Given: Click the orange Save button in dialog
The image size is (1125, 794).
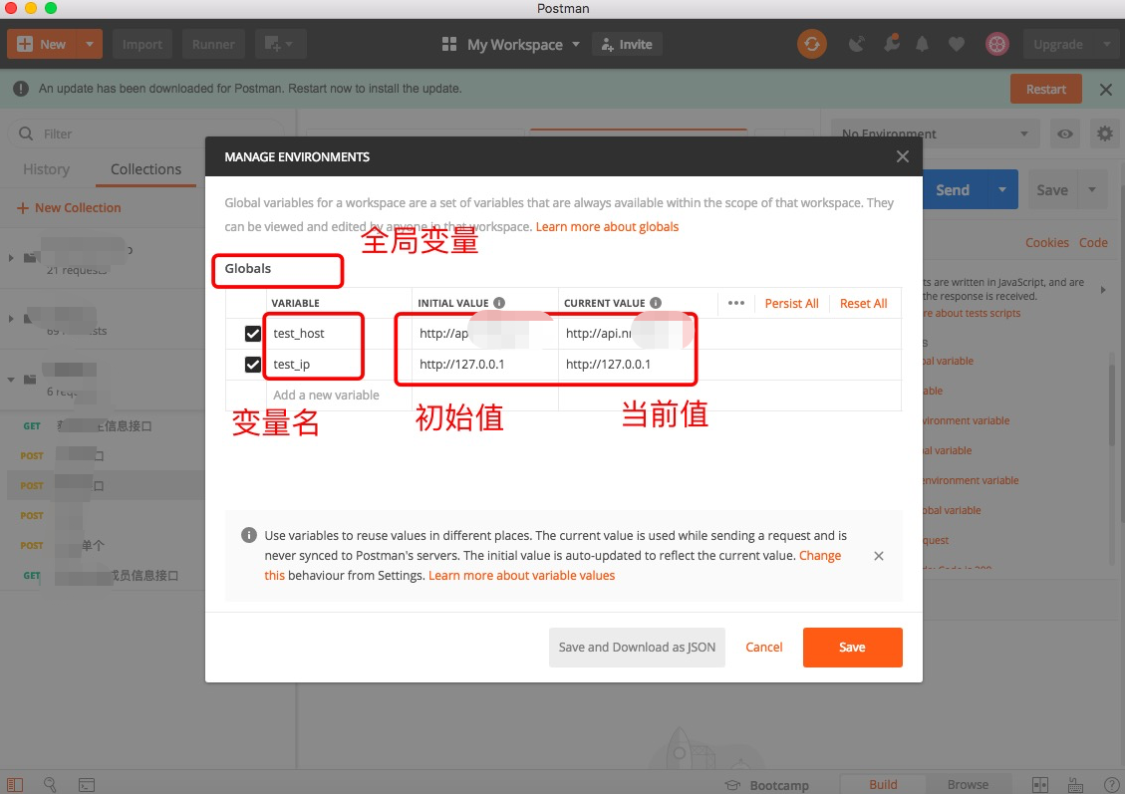Looking at the screenshot, I should 852,647.
